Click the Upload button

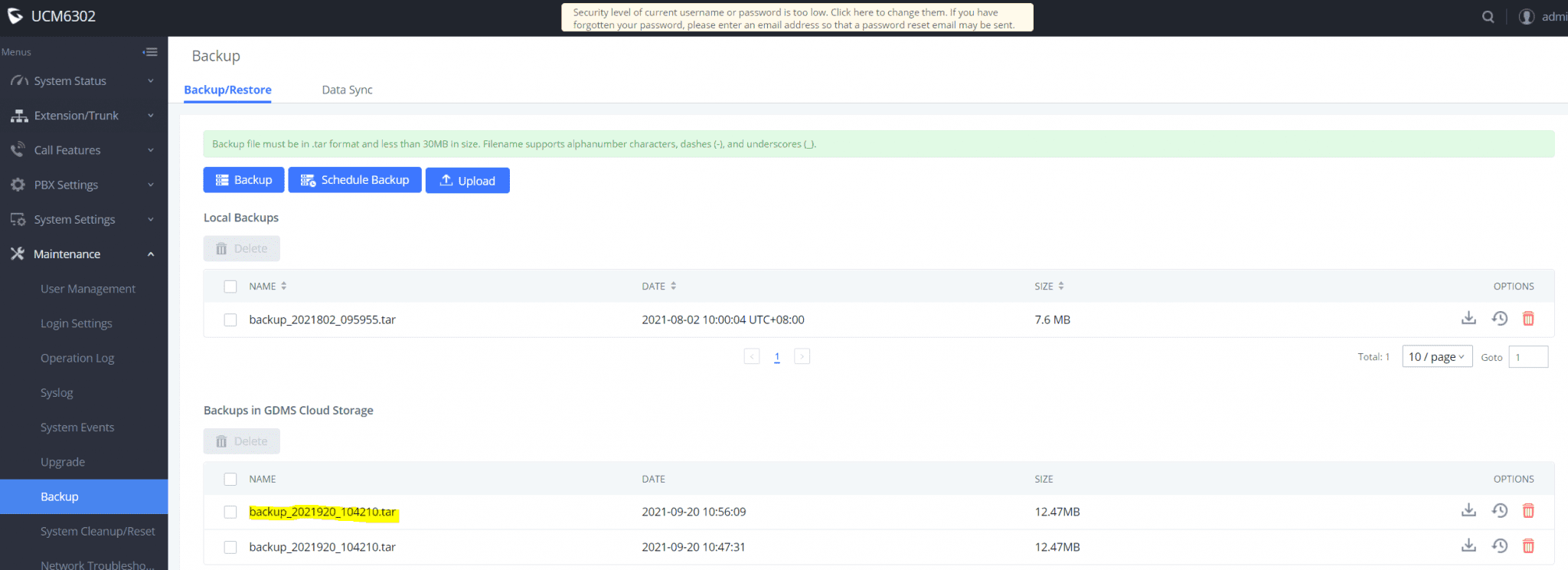pyautogui.click(x=467, y=181)
